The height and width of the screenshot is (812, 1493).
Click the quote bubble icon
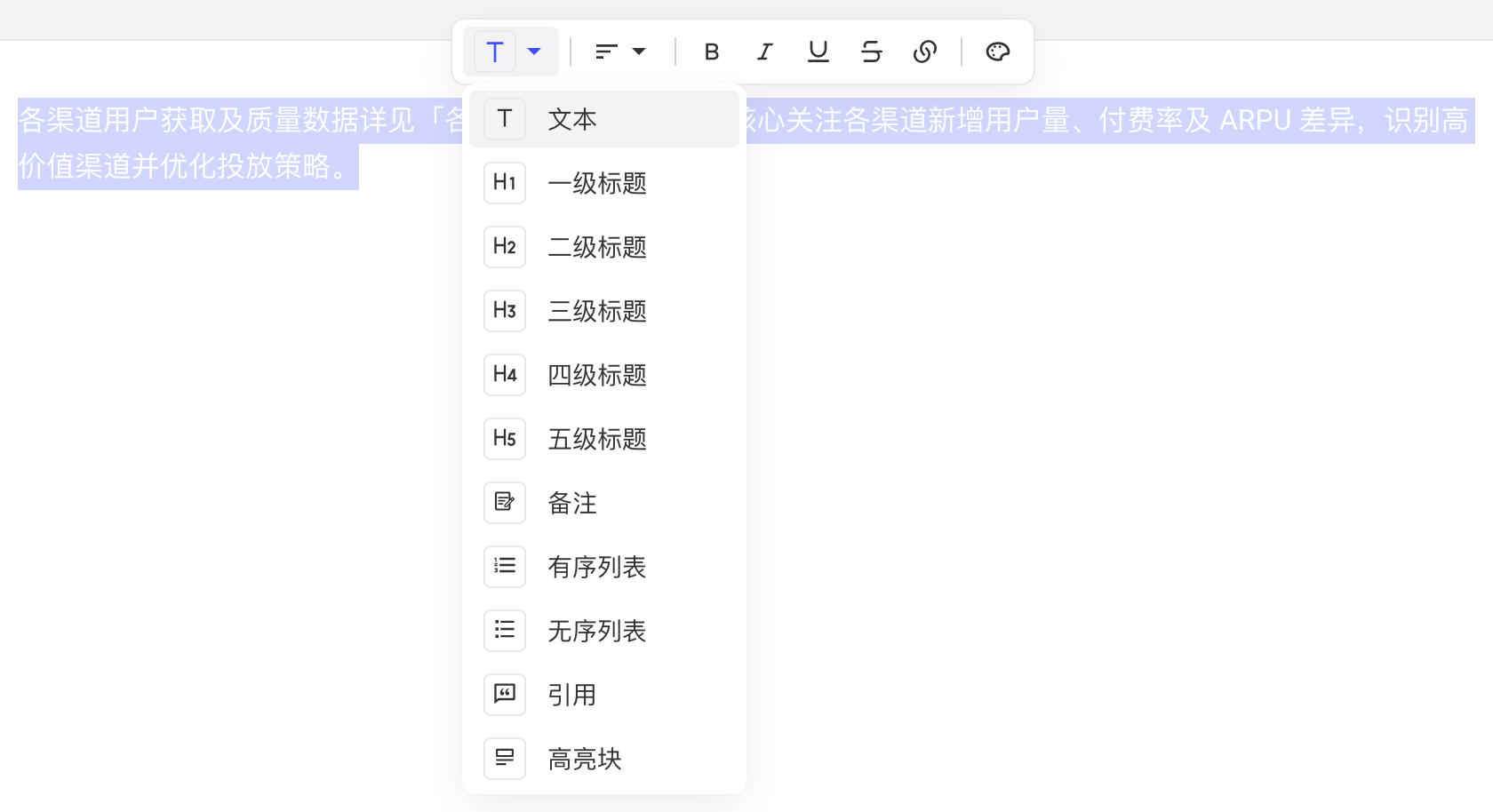[505, 695]
